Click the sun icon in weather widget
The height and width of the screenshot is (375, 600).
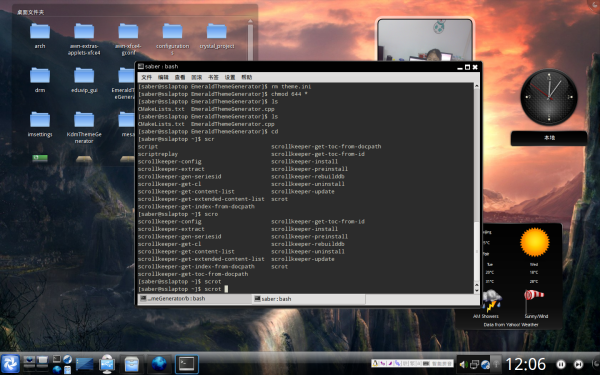[x=534, y=242]
